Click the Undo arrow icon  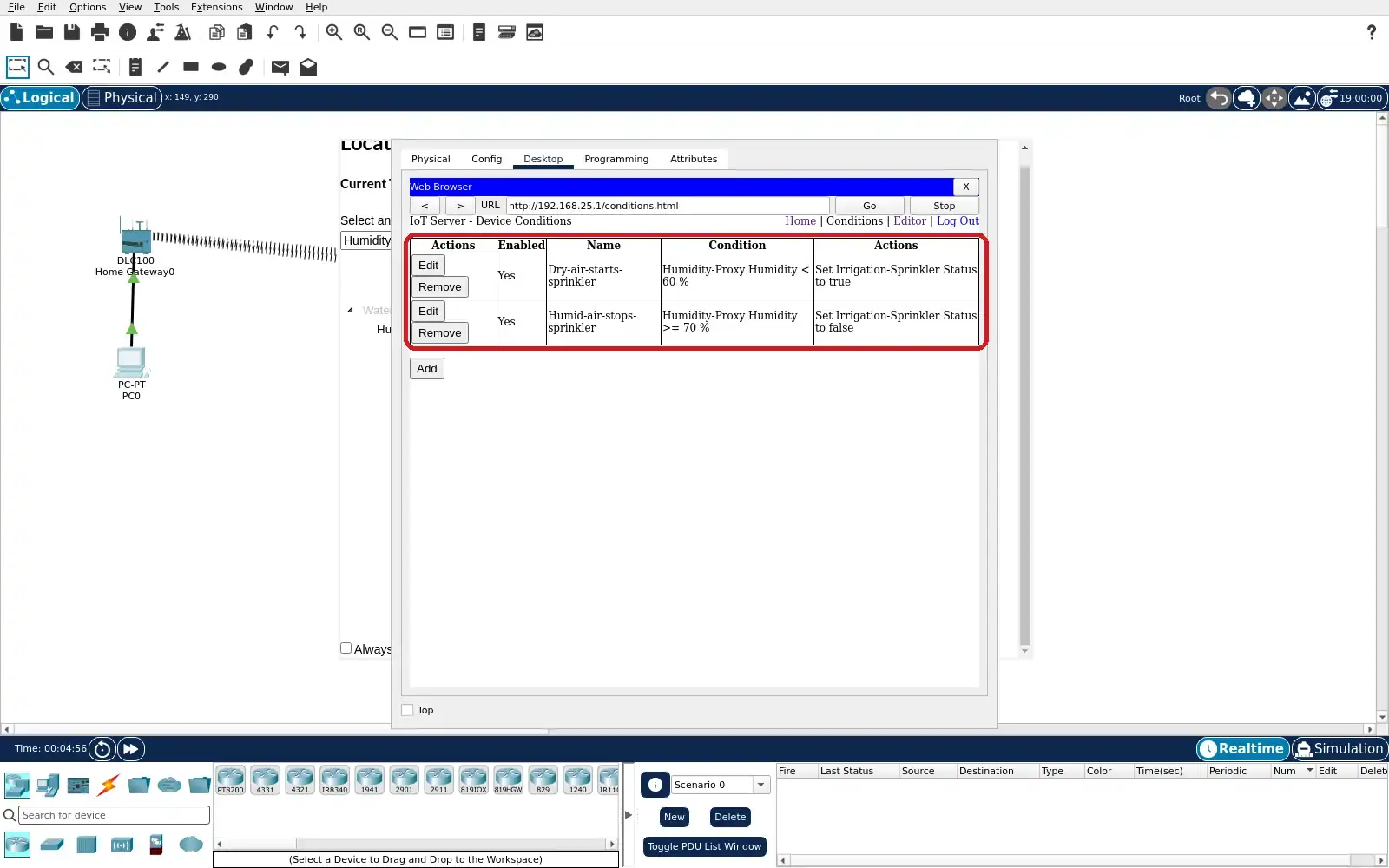tap(273, 32)
